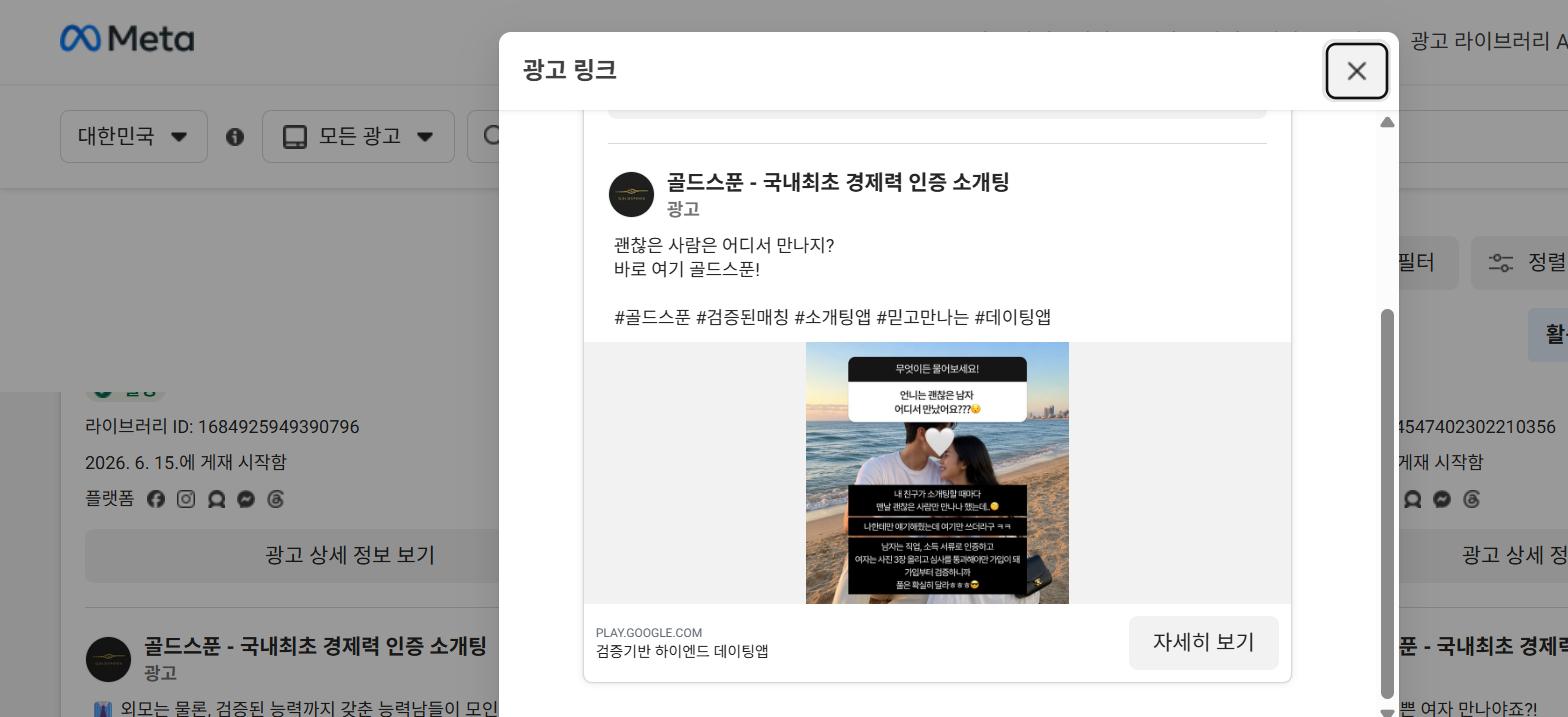
Task: Click the 라이브러리 ID: 1684925949390796 text
Action: click(222, 427)
